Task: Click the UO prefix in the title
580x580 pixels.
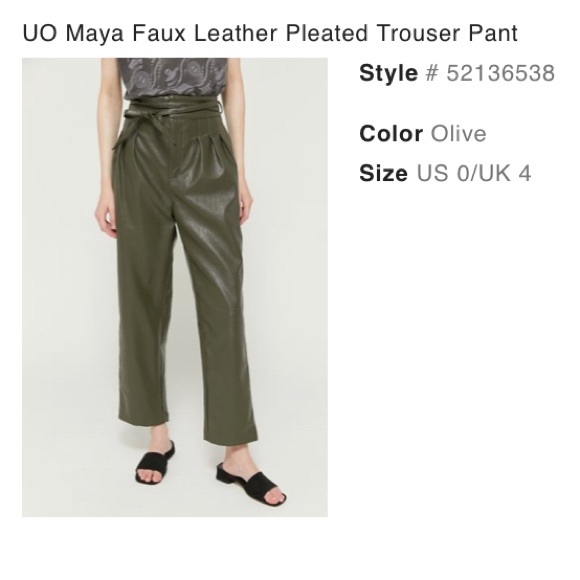Action: tap(40, 33)
